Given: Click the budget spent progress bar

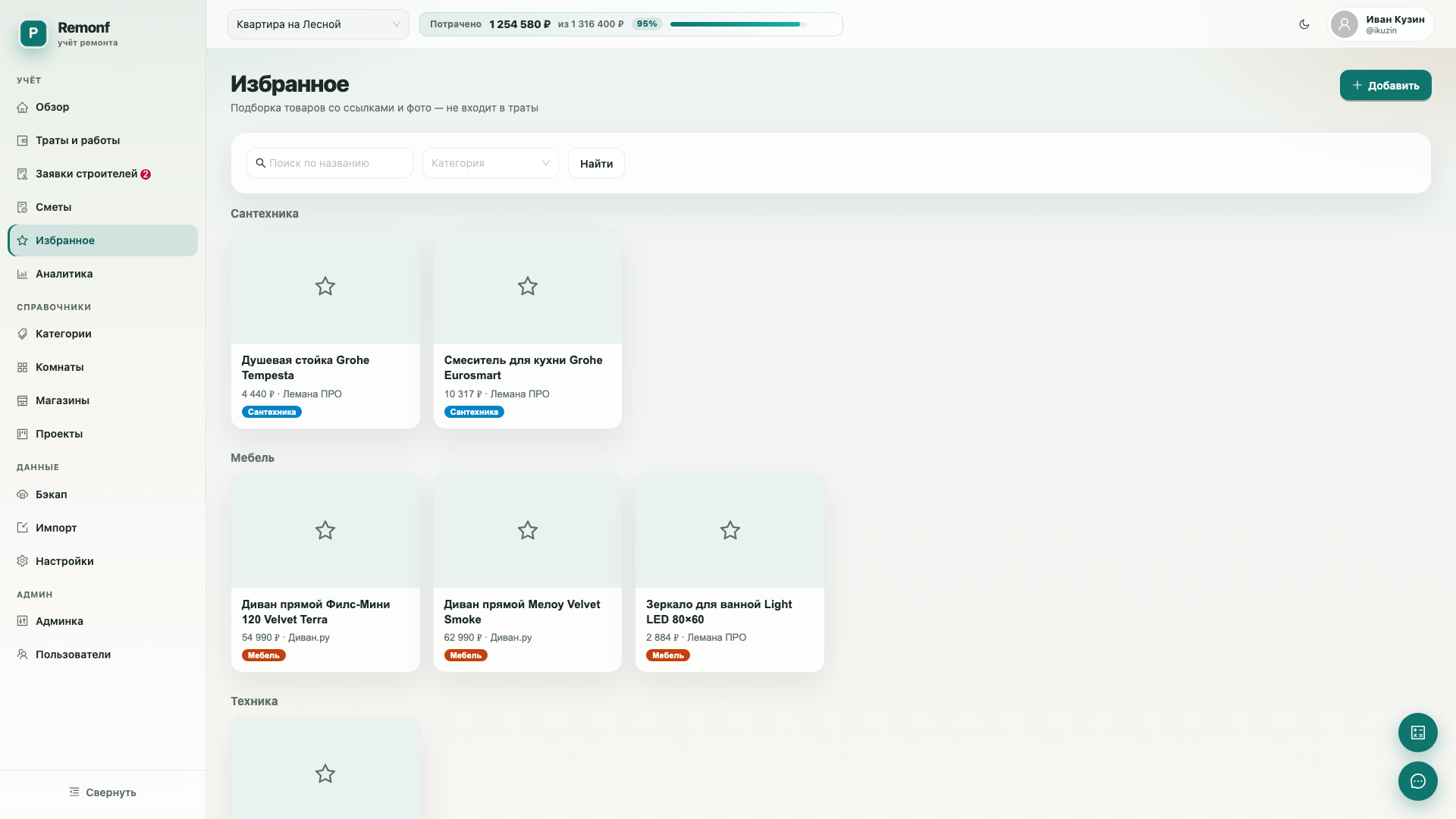Looking at the screenshot, I should (x=738, y=24).
